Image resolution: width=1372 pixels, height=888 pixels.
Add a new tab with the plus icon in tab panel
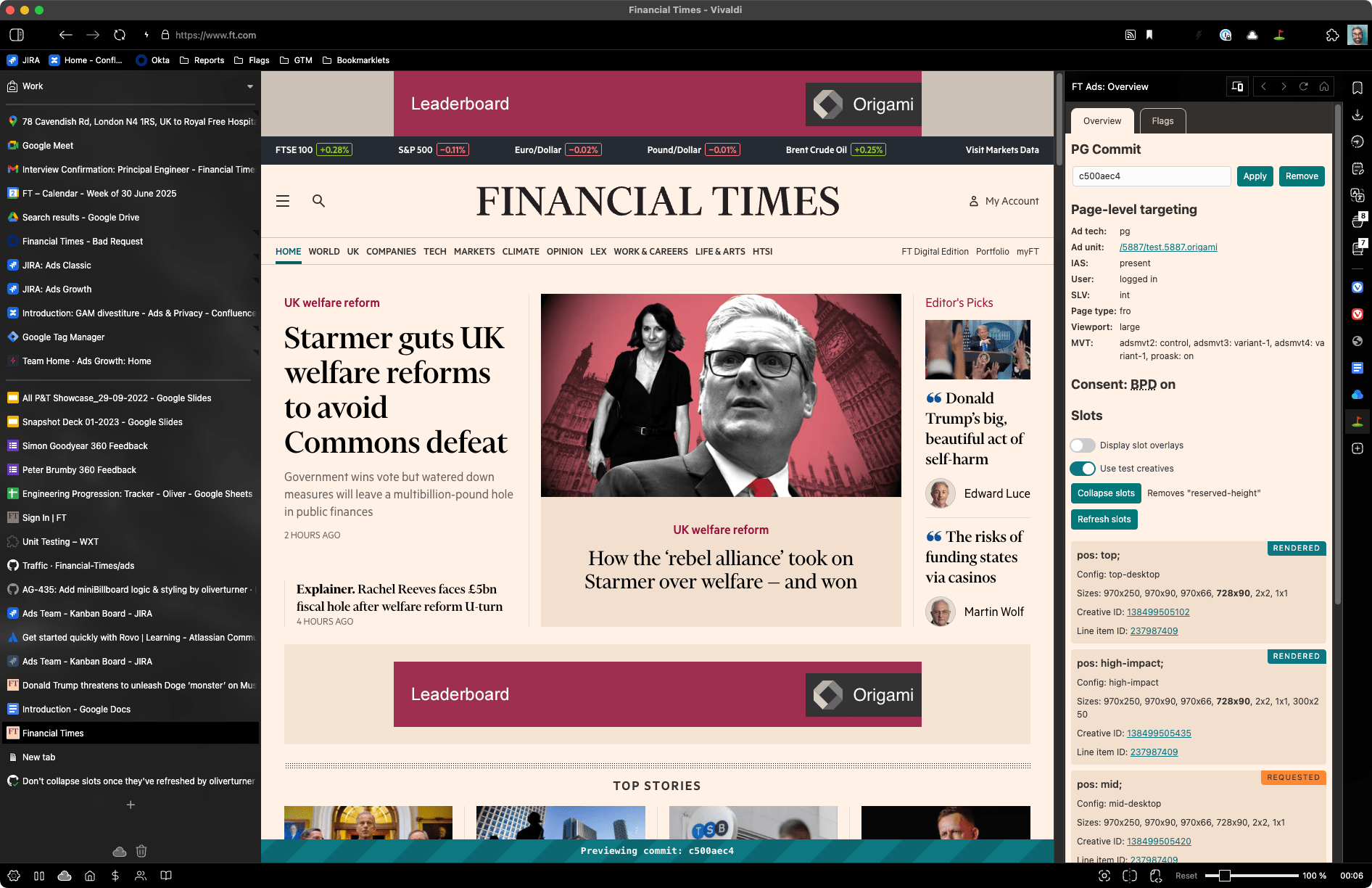pos(131,805)
